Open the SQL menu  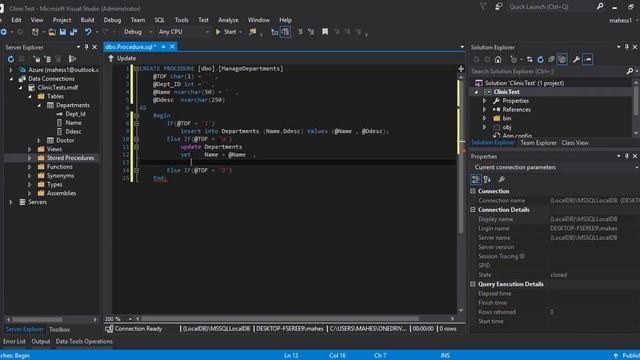point(160,20)
